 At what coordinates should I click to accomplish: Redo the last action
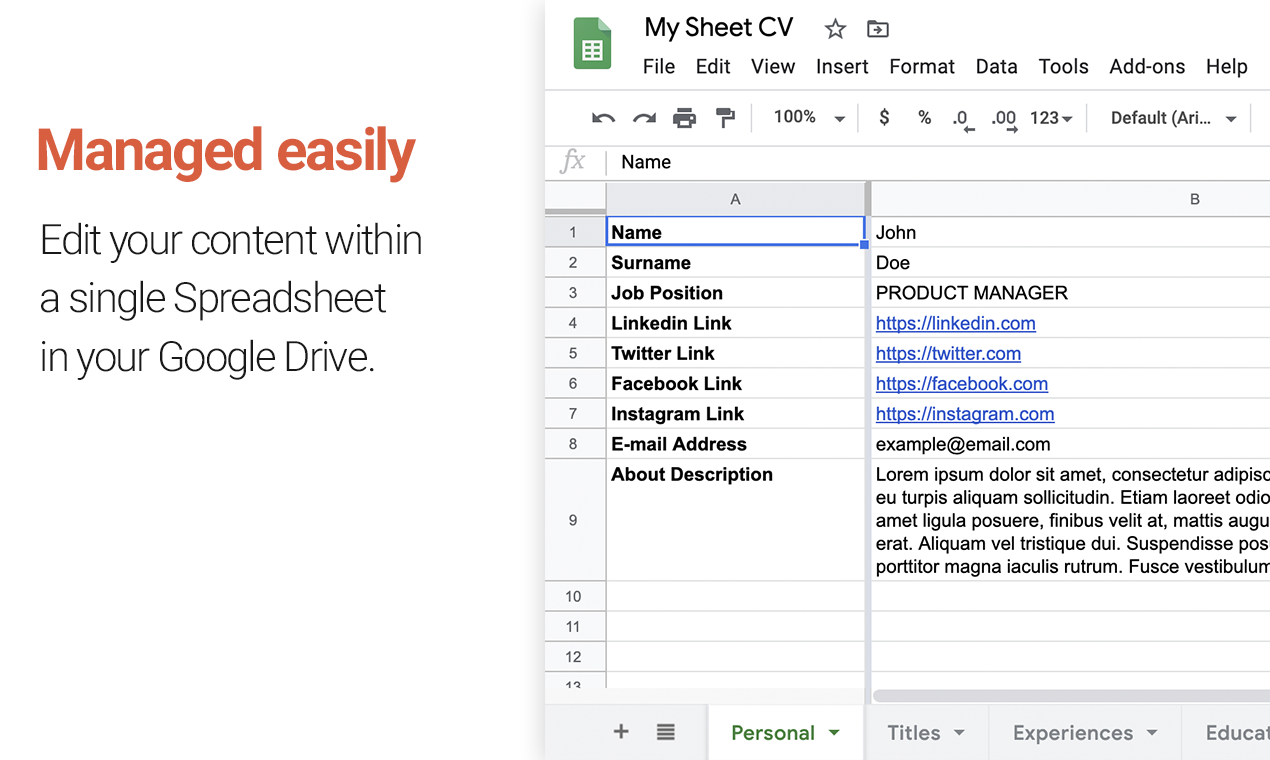tap(644, 118)
